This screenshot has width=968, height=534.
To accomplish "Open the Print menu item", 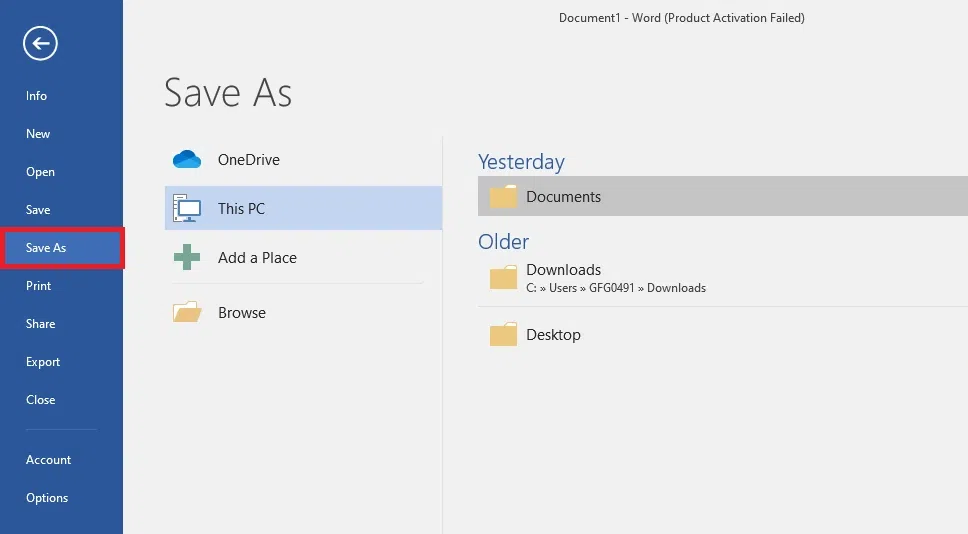I will coord(38,286).
